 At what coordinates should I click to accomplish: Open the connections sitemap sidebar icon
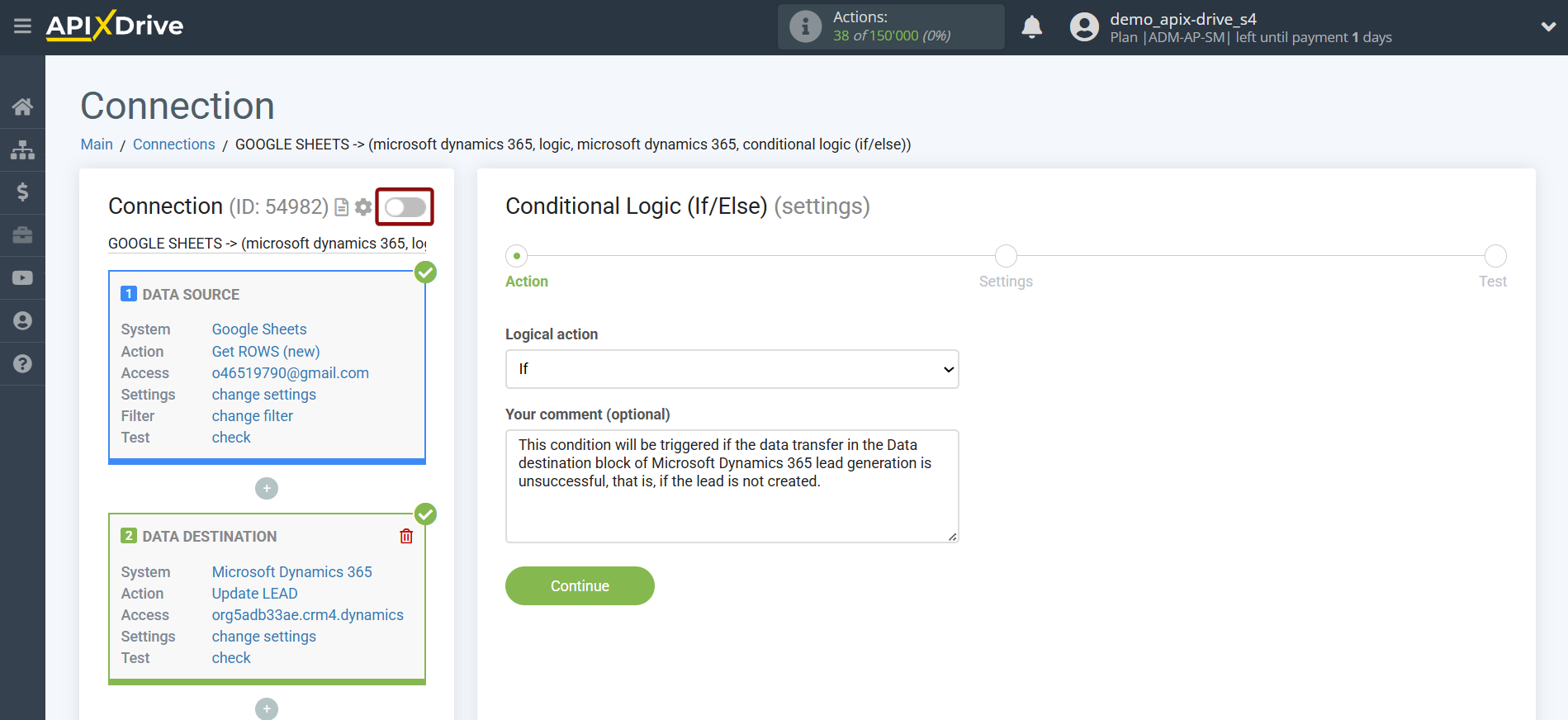[x=22, y=149]
